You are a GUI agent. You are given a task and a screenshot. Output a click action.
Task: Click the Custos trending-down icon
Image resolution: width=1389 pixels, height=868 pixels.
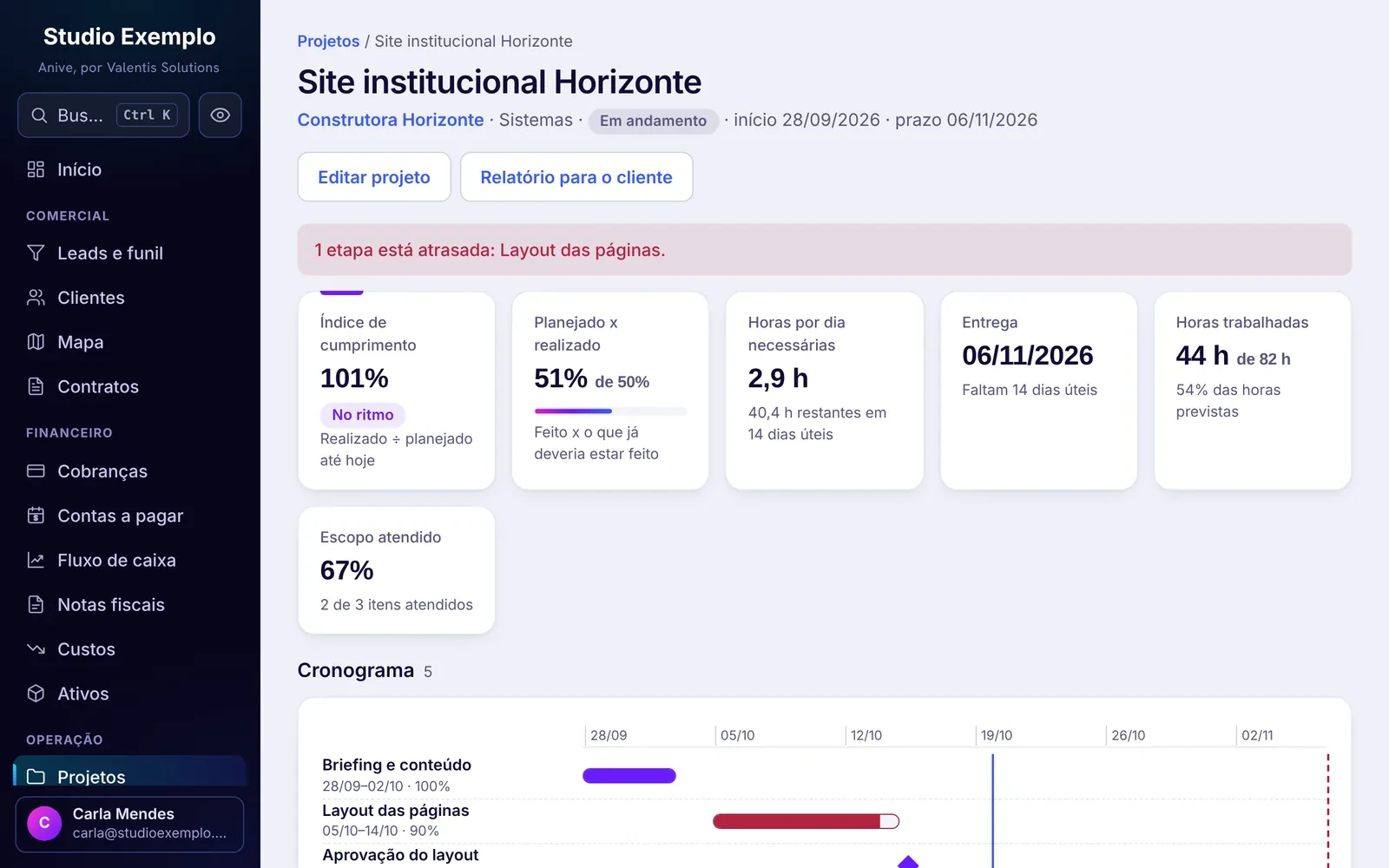point(36,649)
